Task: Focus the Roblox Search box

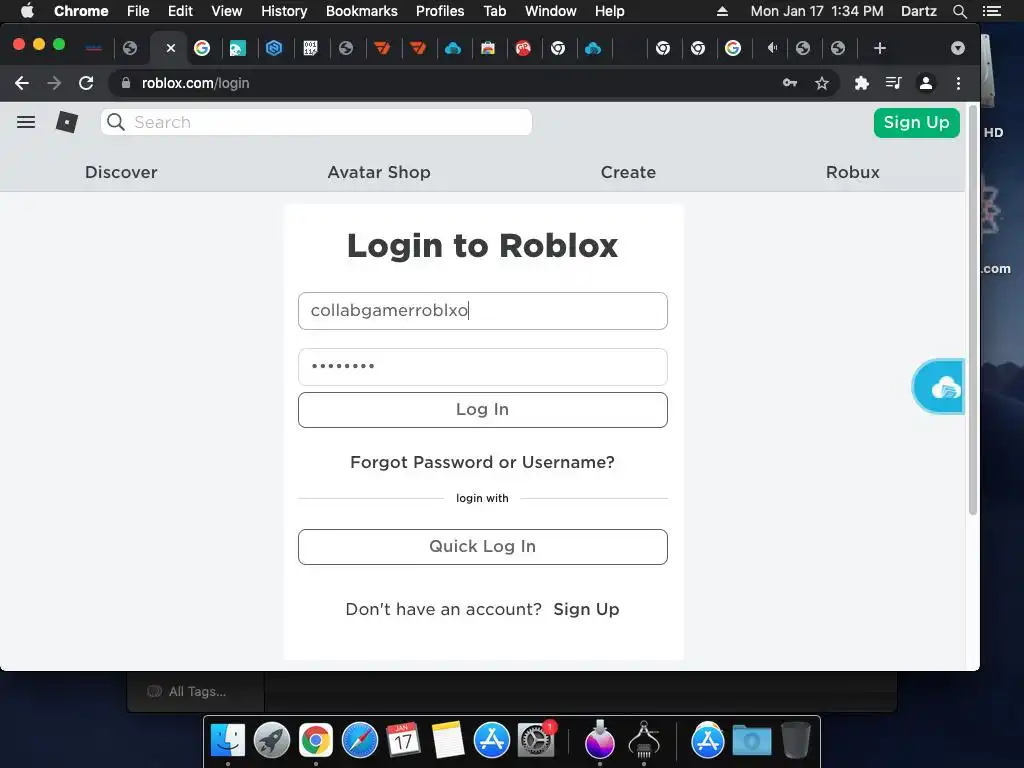Action: coord(316,122)
